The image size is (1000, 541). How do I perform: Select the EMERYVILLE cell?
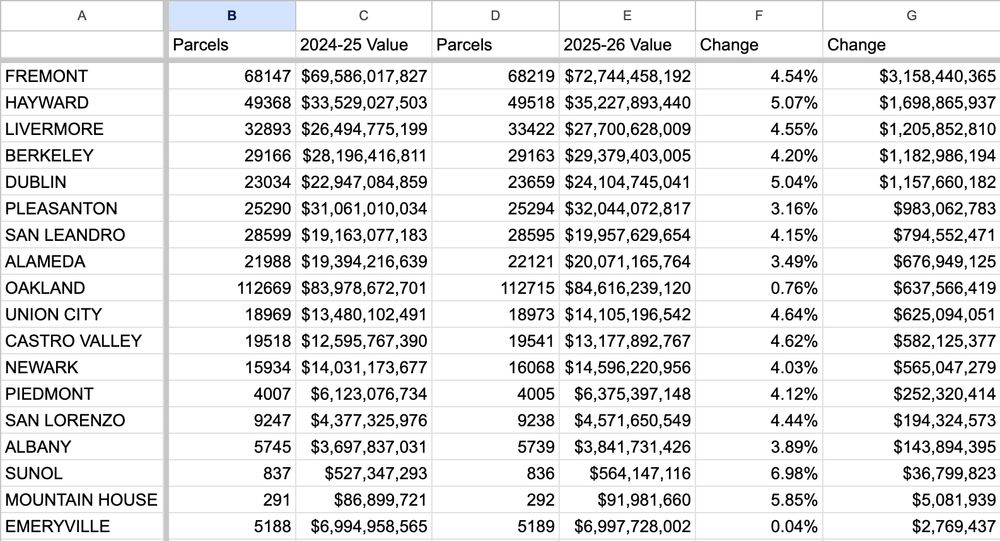pos(82,526)
